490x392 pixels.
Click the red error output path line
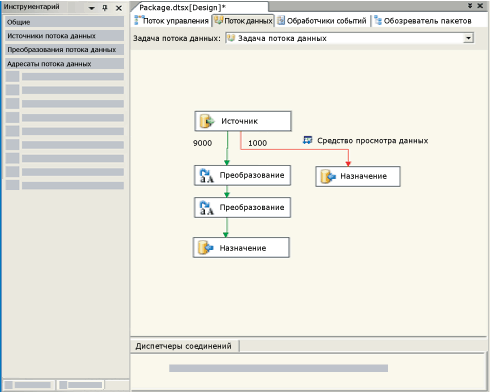click(294, 149)
